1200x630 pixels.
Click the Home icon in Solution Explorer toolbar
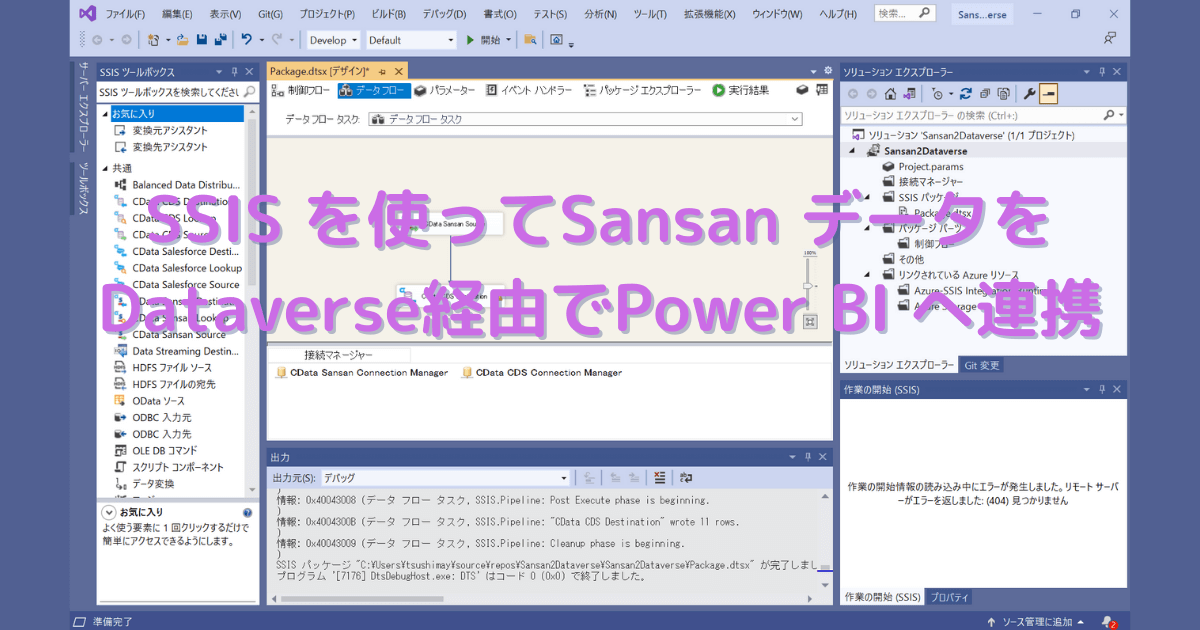click(890, 94)
